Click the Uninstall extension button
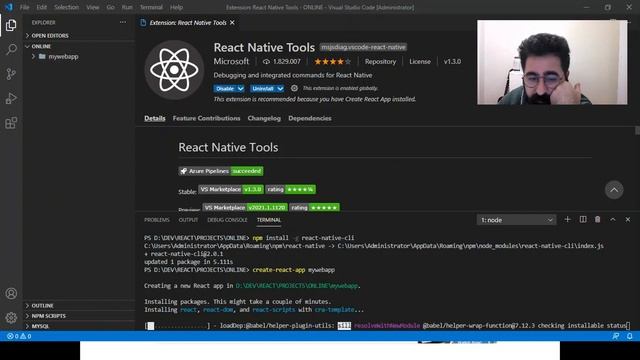The height and width of the screenshot is (360, 640). pyautogui.click(x=263, y=88)
